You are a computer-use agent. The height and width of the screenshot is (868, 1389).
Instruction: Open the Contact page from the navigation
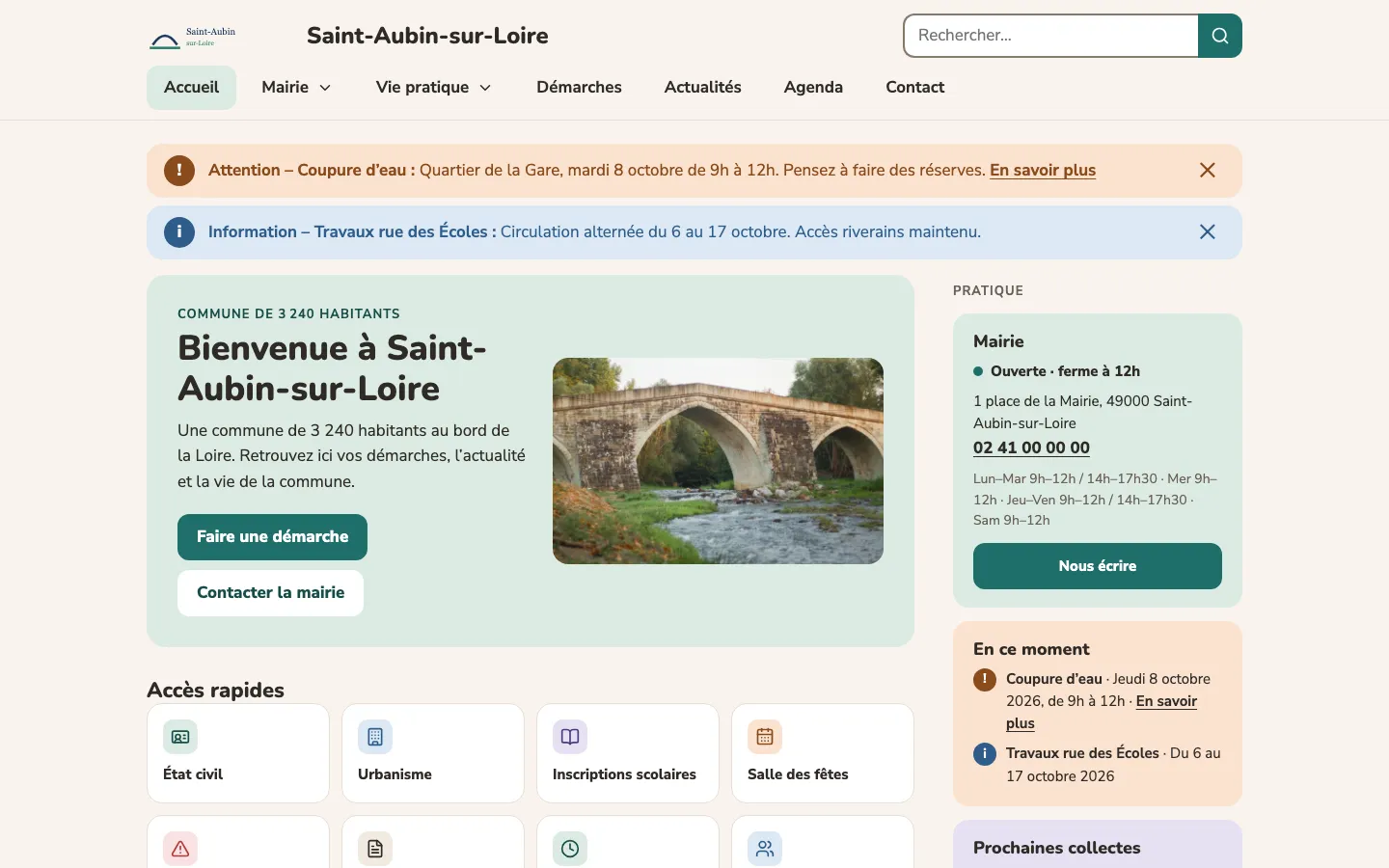click(915, 88)
